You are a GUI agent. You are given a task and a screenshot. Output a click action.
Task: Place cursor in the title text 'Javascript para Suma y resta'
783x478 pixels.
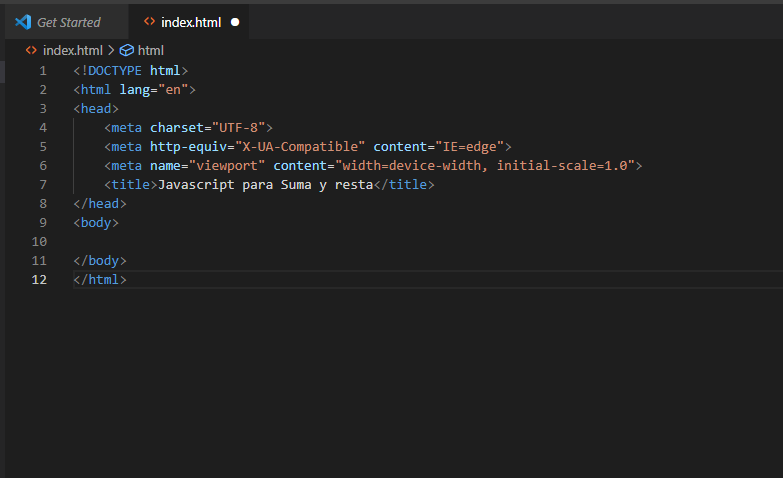click(265, 185)
